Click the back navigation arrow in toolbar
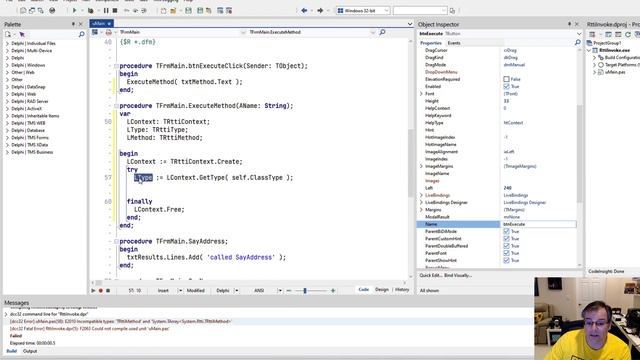 (304, 10)
